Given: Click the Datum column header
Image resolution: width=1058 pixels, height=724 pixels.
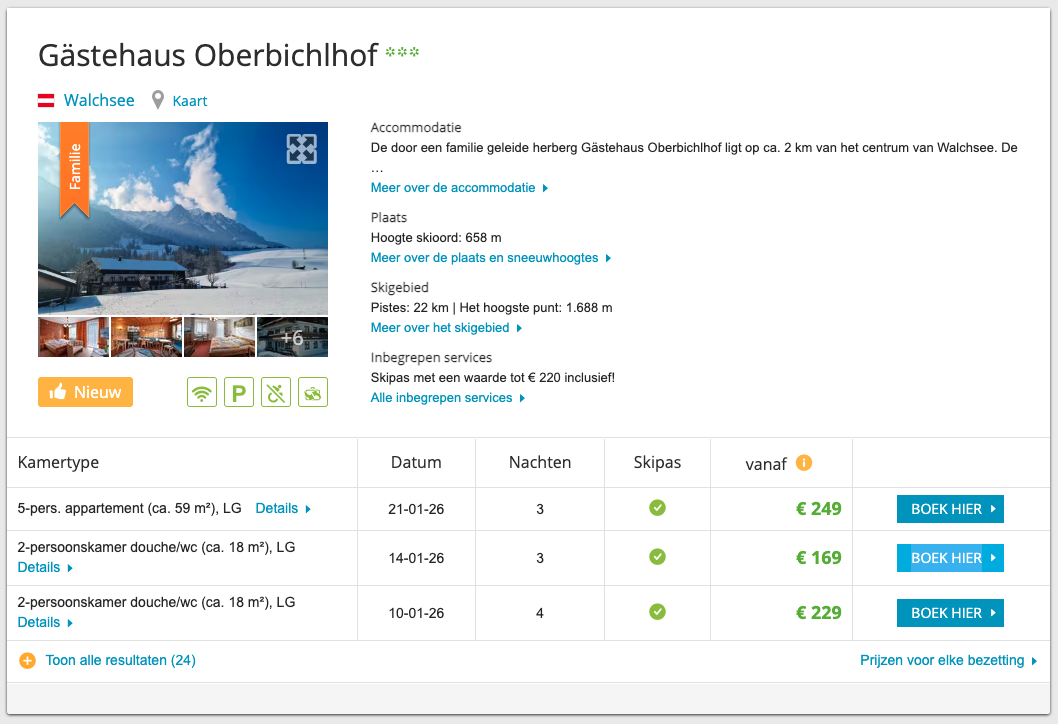Looking at the screenshot, I should [x=416, y=462].
